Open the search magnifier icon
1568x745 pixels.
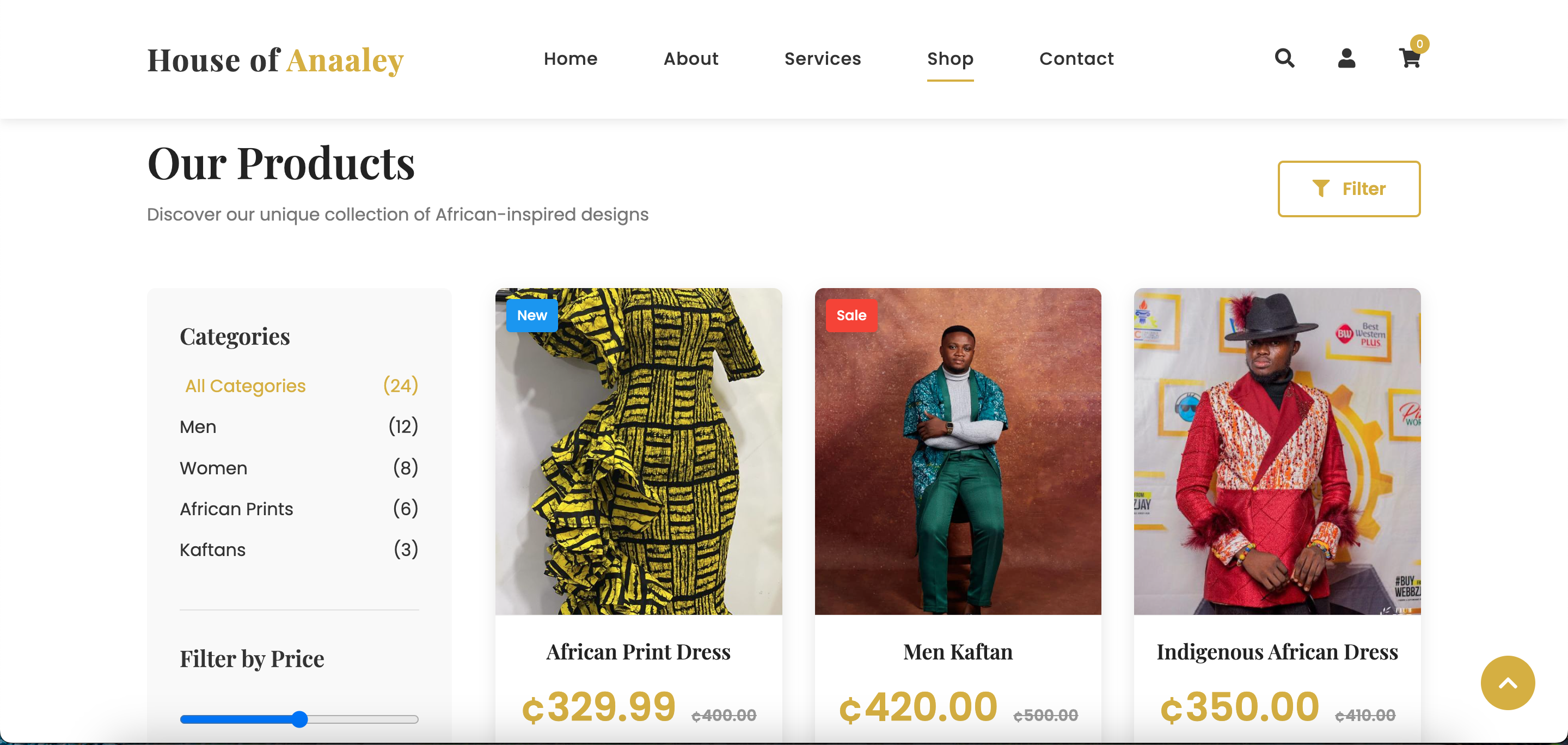coord(1284,58)
